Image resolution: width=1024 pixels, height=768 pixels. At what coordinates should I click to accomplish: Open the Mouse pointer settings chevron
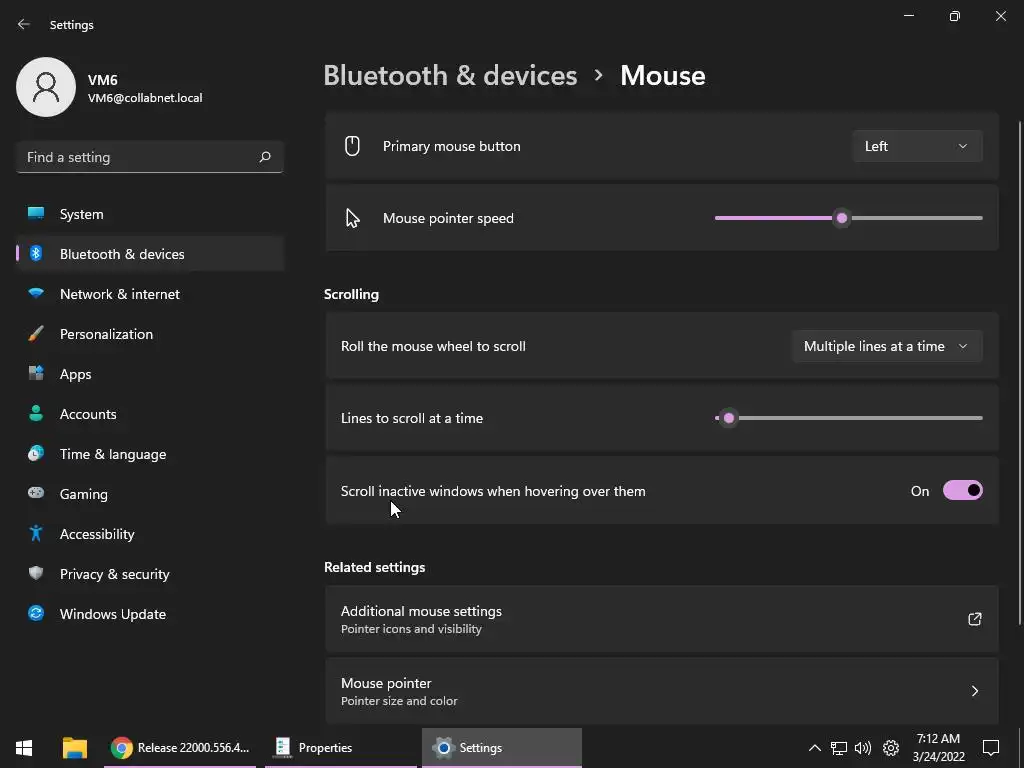pos(974,691)
